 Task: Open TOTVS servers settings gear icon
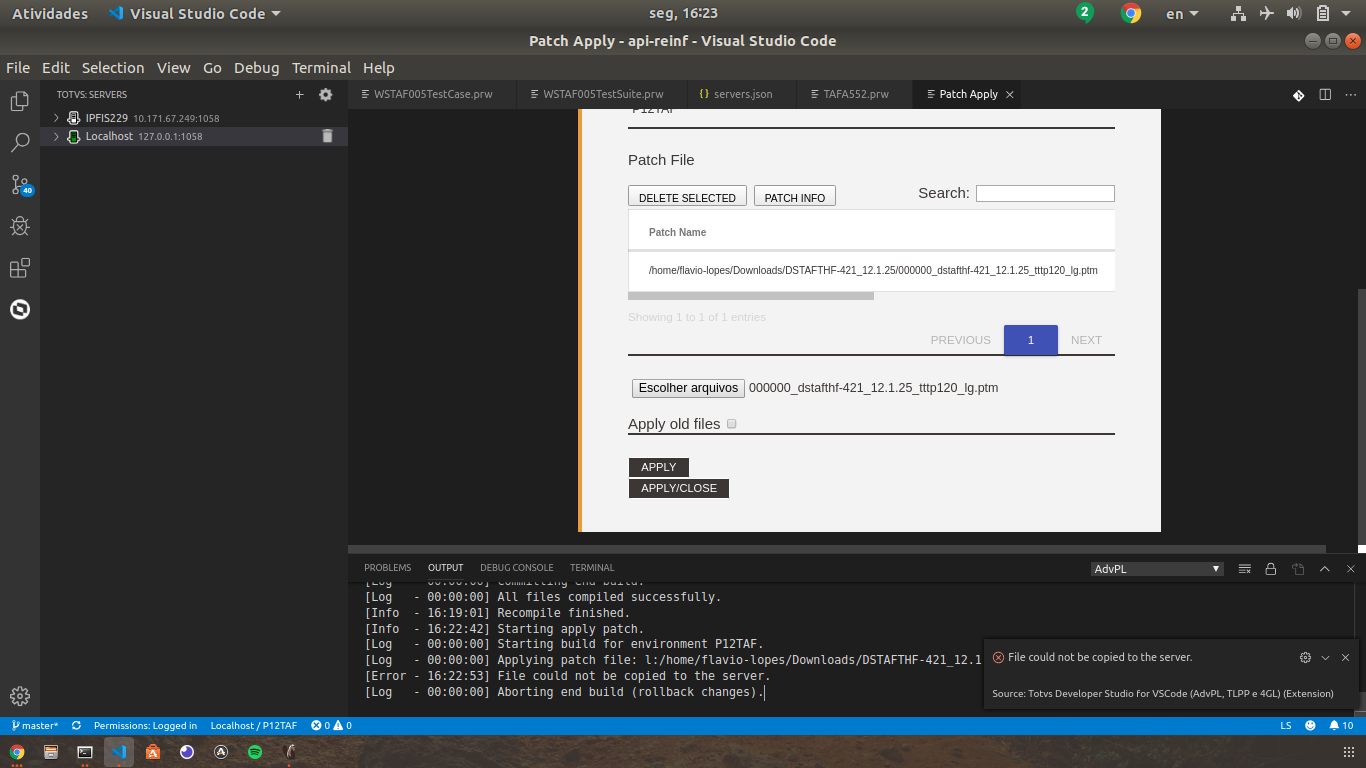click(x=325, y=95)
